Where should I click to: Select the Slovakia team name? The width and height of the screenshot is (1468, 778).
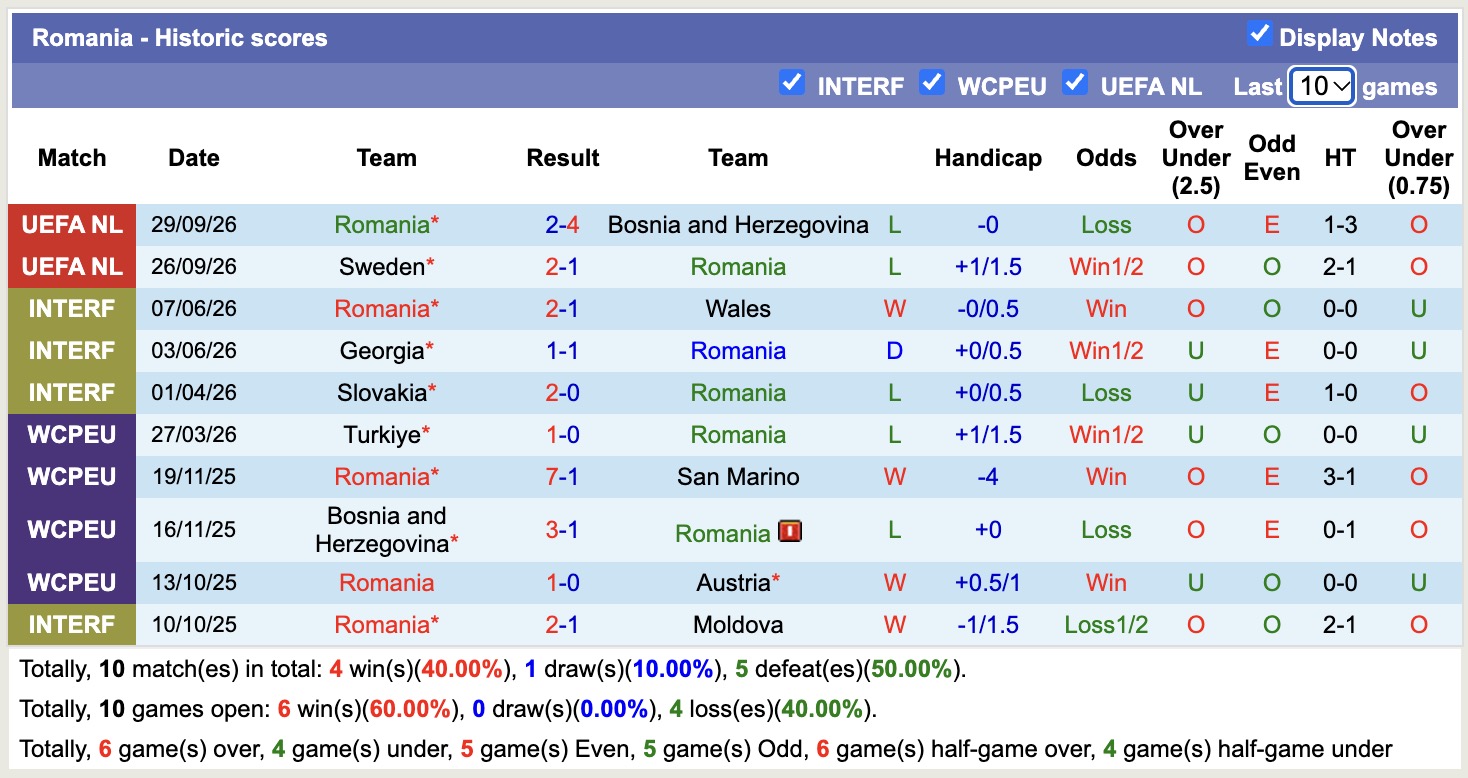point(381,393)
